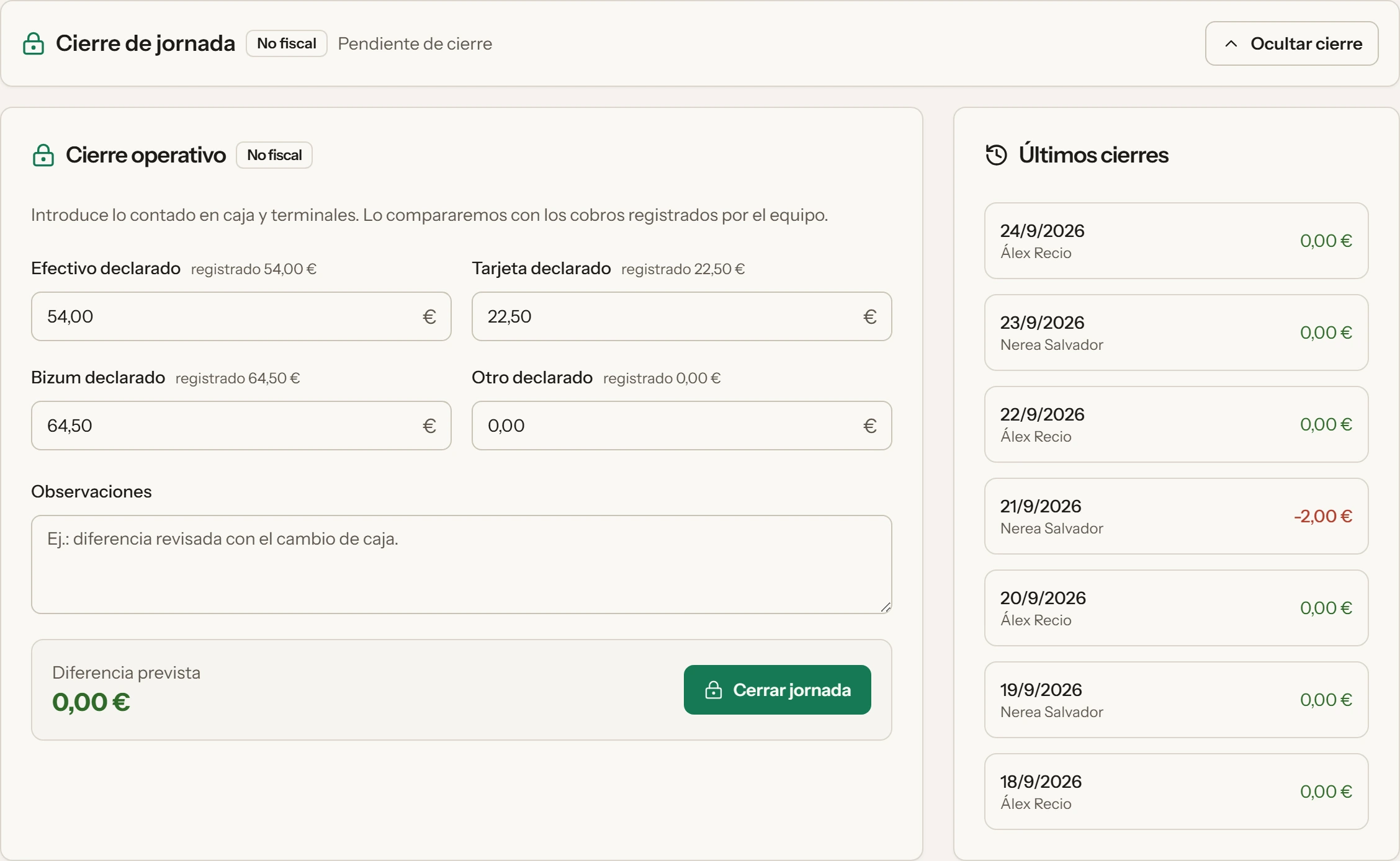Viewport: 1400px width, 861px height.
Task: Click the euro symbol in Bizum declarado field
Action: 429,426
